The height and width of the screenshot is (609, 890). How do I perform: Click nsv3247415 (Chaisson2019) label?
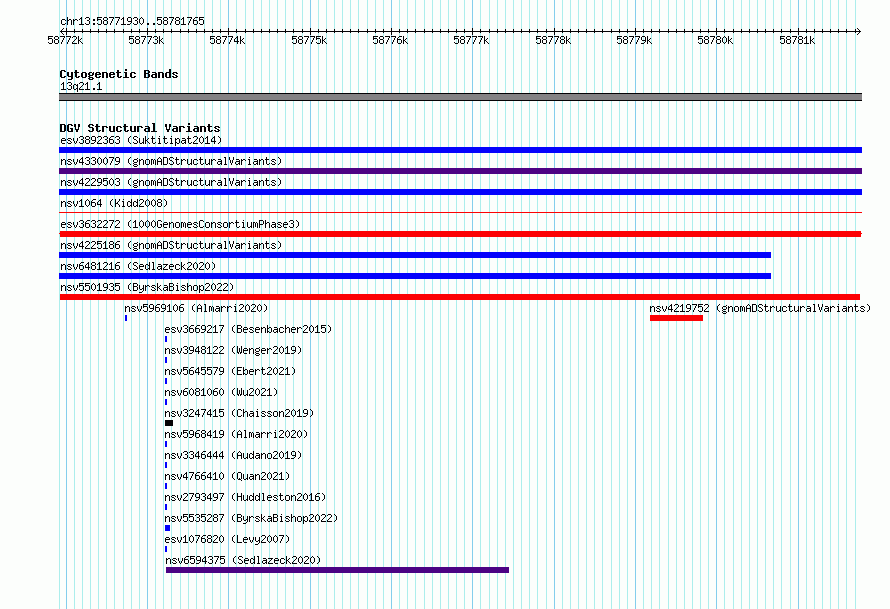[x=239, y=413]
